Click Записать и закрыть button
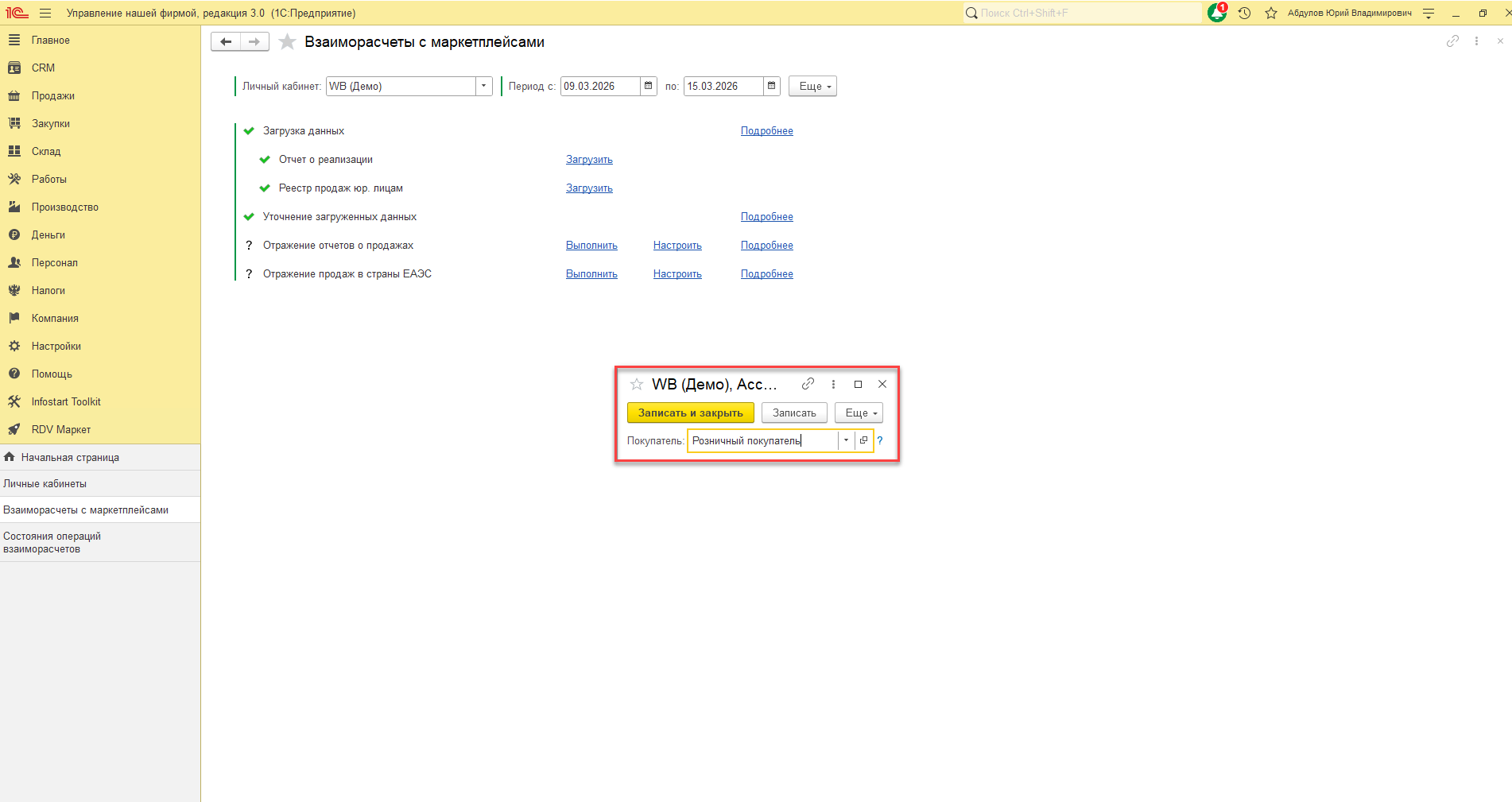The height and width of the screenshot is (802, 1512). point(690,413)
